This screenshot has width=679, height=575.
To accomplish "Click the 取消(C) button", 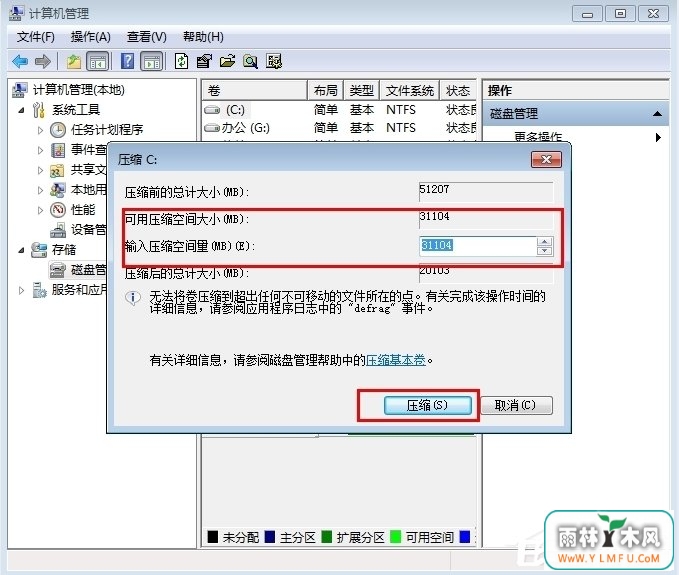I will [x=516, y=406].
